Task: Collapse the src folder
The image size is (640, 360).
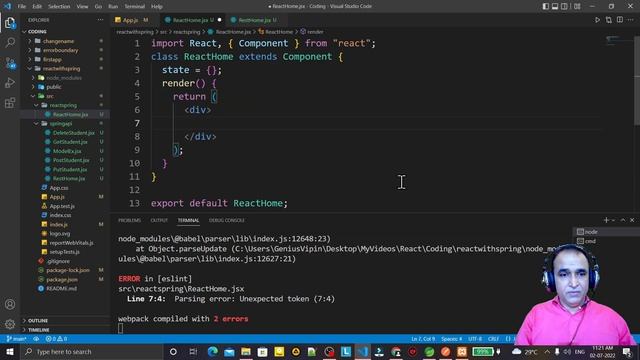Action: click(x=49, y=96)
